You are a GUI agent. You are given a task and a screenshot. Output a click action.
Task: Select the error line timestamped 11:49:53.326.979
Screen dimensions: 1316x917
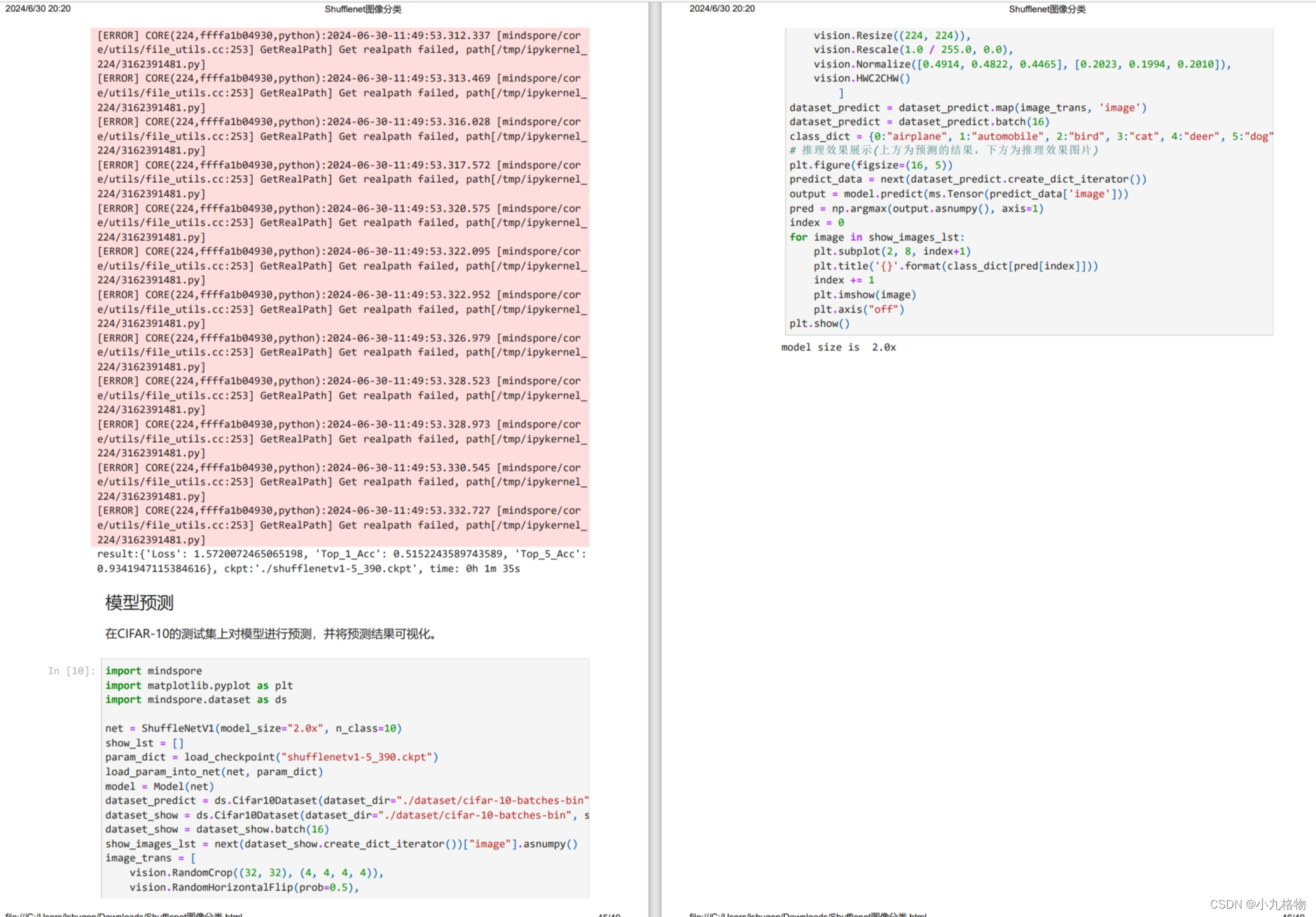(339, 338)
